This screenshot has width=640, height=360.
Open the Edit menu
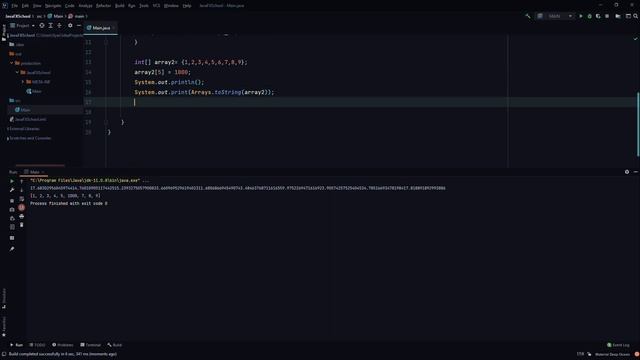25,6
